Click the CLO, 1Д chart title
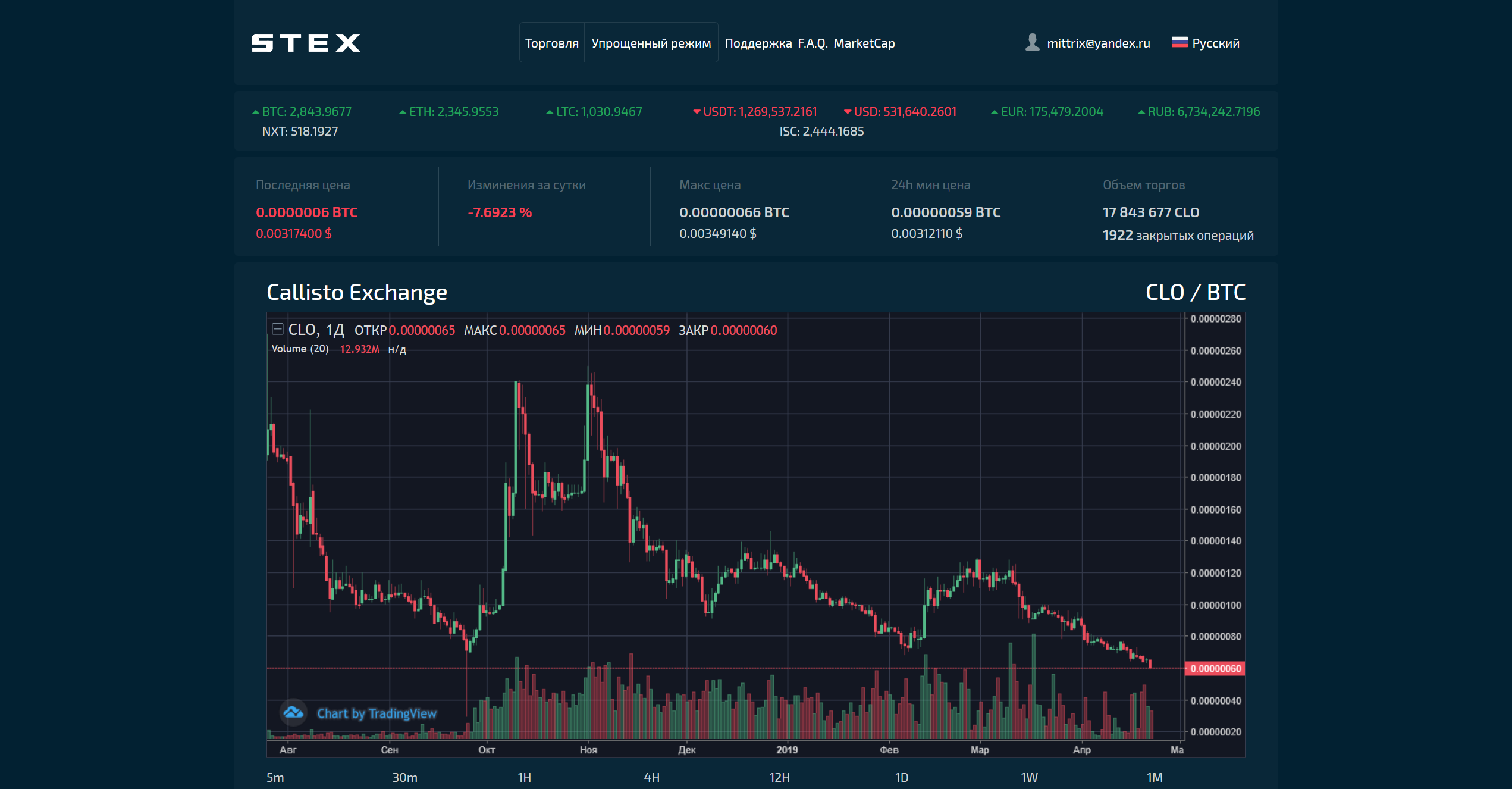1512x789 pixels. point(316,330)
